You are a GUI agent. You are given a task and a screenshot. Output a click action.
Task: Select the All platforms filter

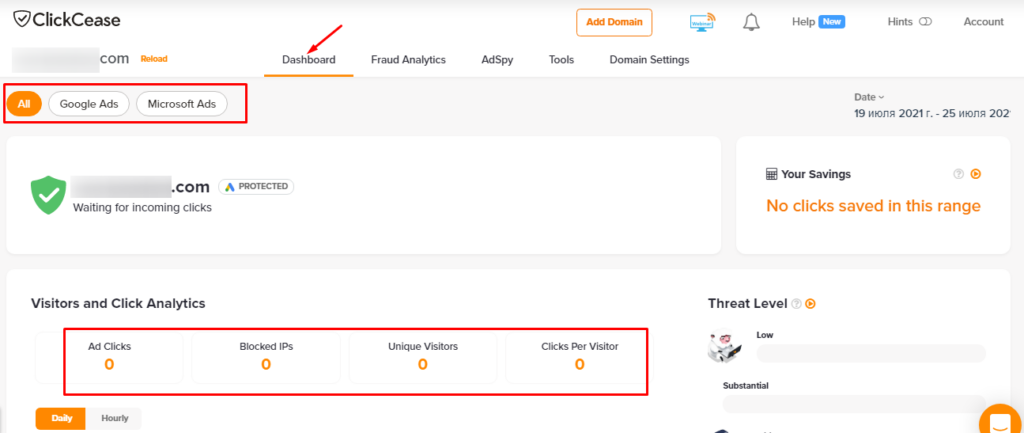[x=24, y=104]
